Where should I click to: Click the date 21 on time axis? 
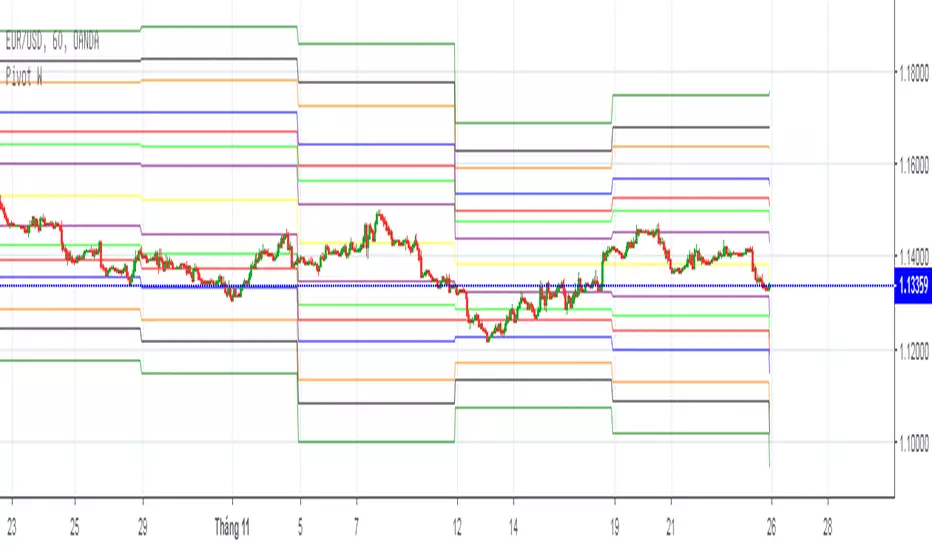click(x=670, y=527)
